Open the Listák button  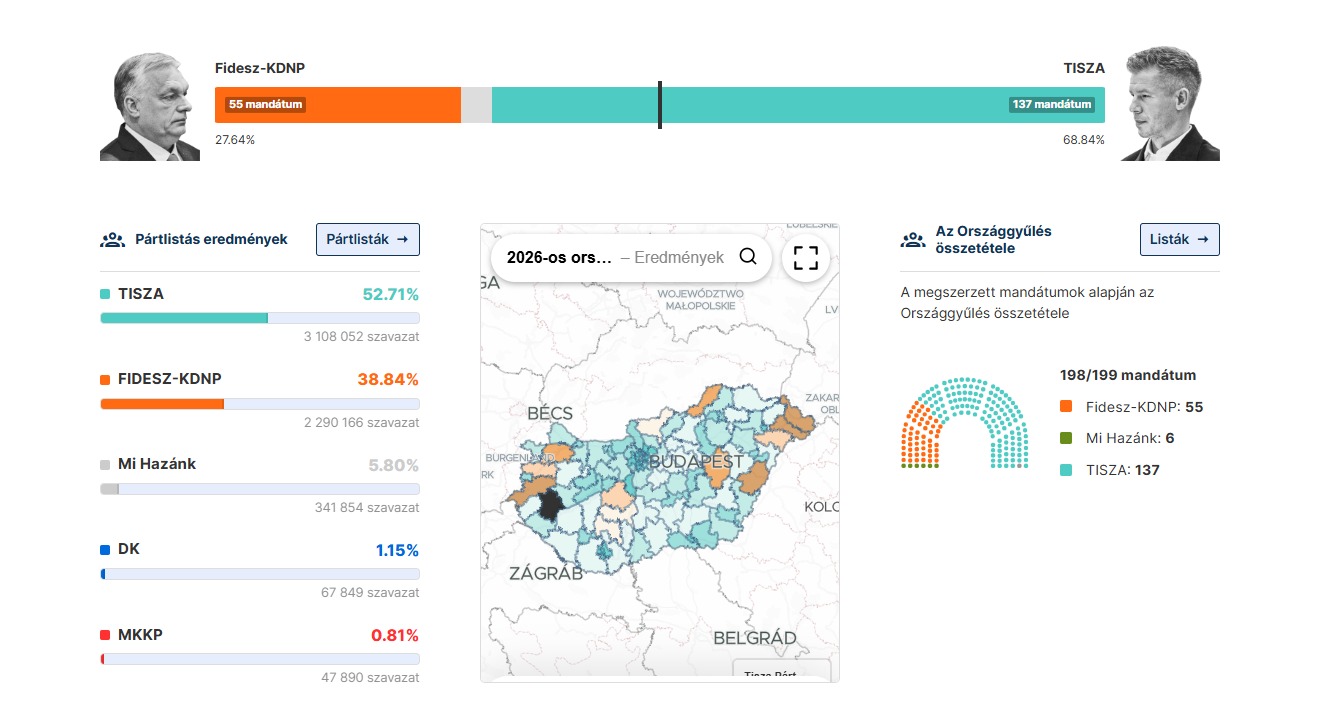[1179, 240]
